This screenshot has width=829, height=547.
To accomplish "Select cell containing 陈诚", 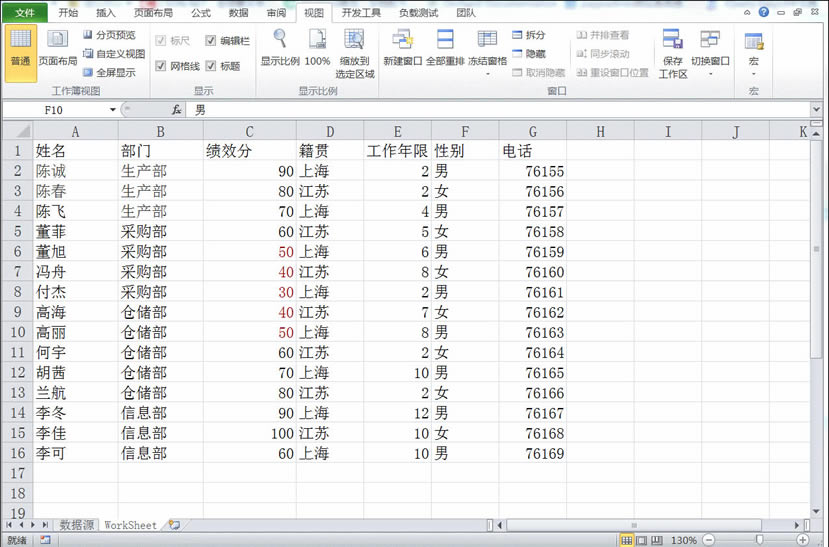I will pos(76,171).
